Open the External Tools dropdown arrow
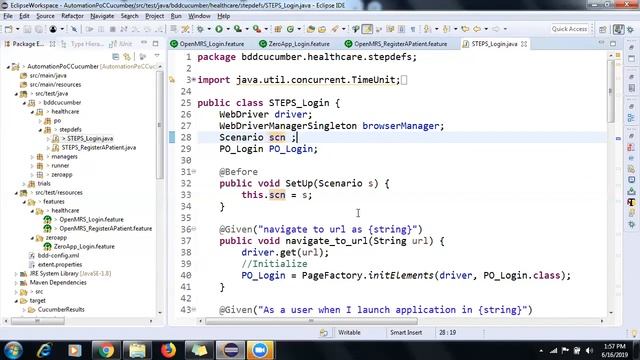This screenshot has height=360, width=640. click(266, 29)
